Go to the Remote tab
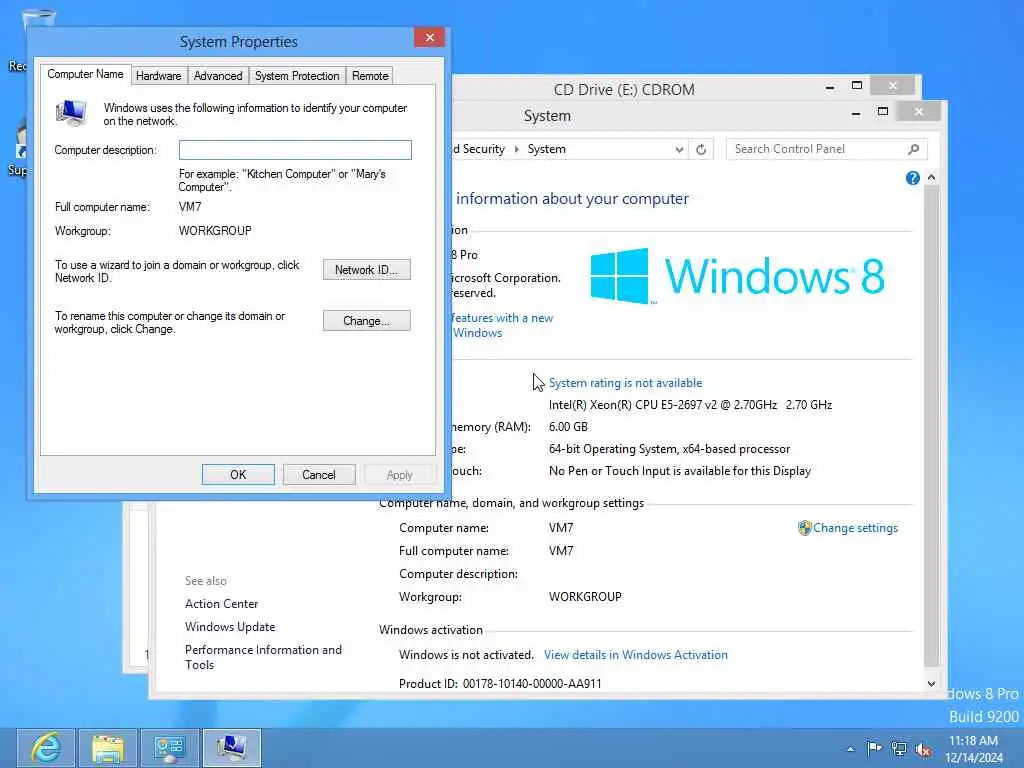 370,76
